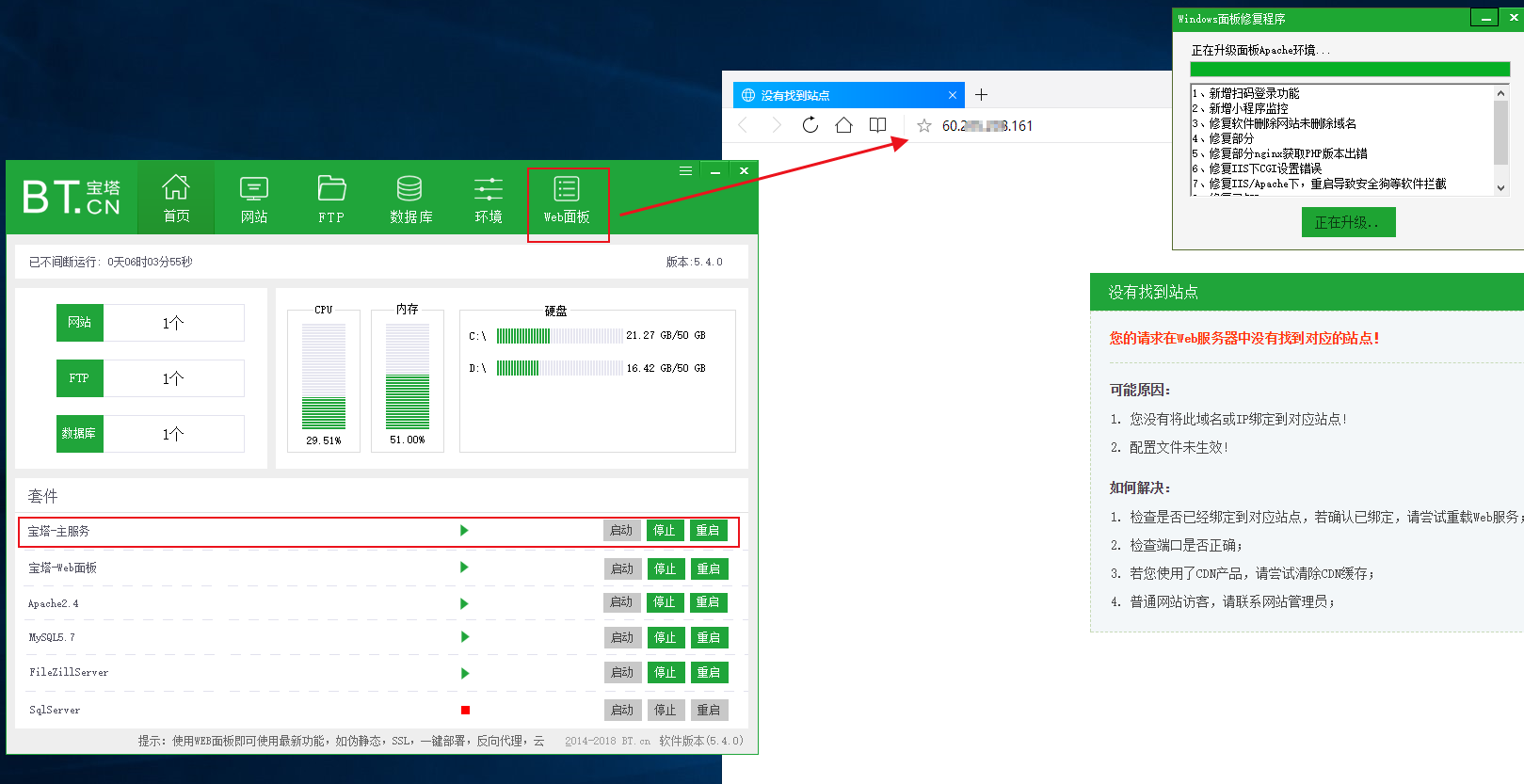Click browser back arrow
The height and width of the screenshot is (784, 1524).
point(744,125)
